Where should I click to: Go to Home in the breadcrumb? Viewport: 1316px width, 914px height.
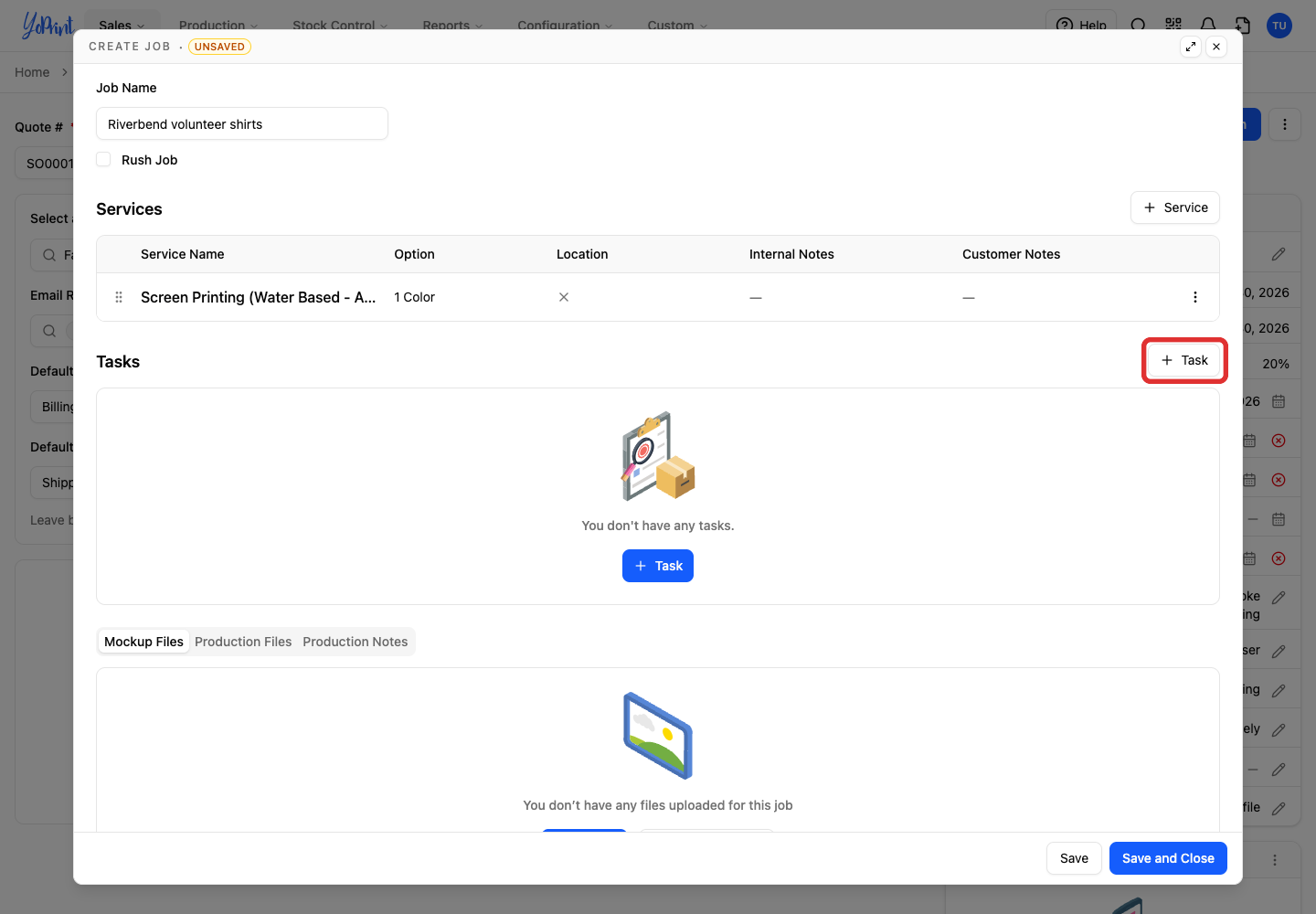click(x=32, y=72)
